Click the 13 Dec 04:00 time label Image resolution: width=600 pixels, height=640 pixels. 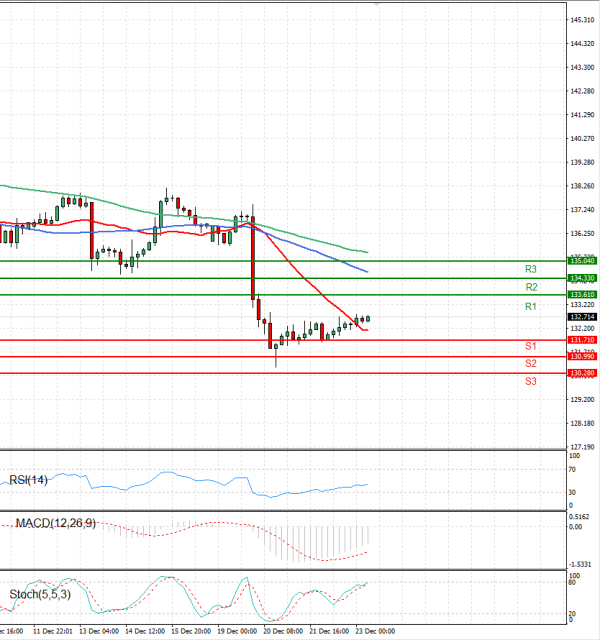pyautogui.click(x=99, y=631)
